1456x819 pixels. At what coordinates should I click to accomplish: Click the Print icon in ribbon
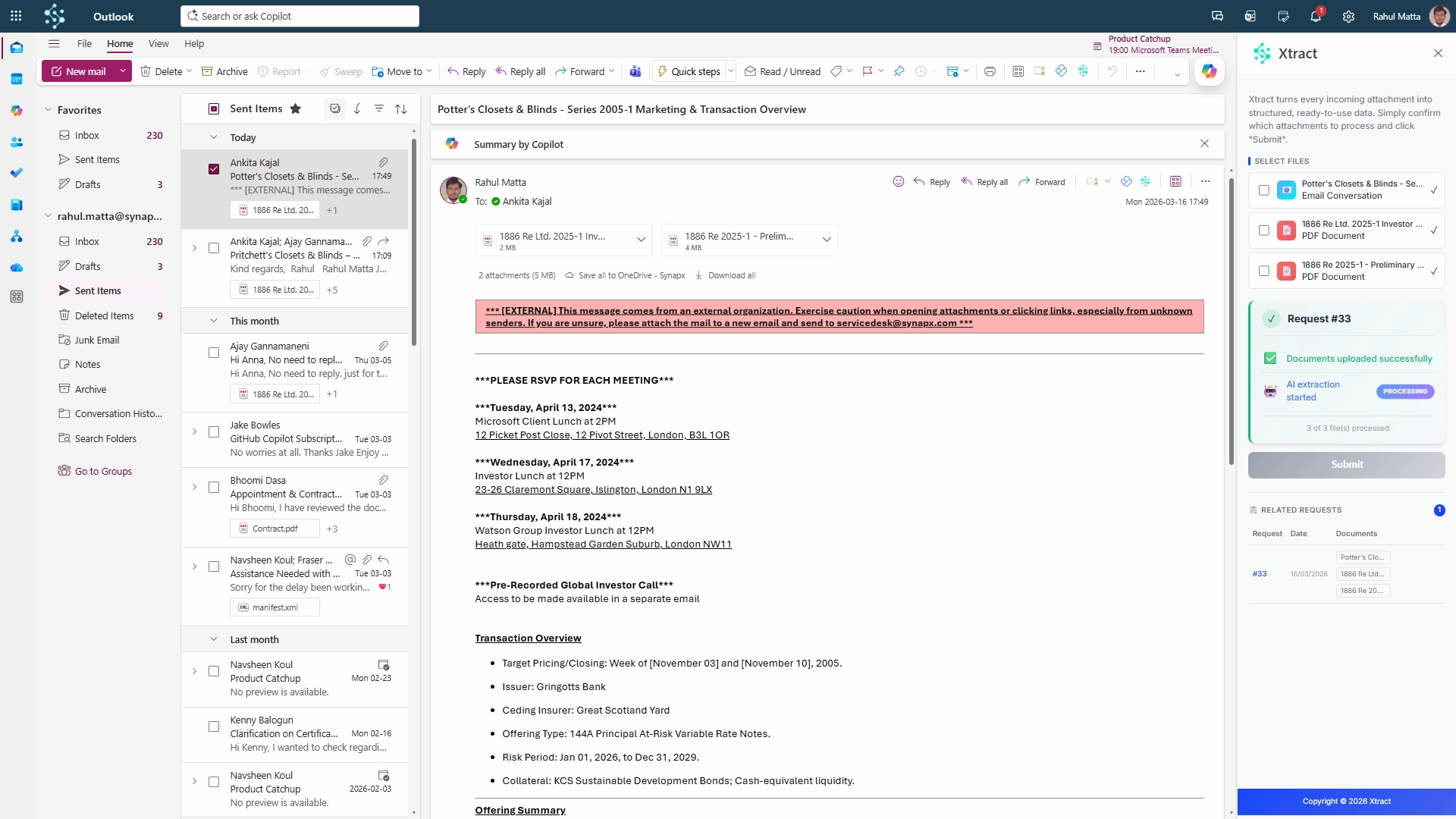click(x=990, y=71)
